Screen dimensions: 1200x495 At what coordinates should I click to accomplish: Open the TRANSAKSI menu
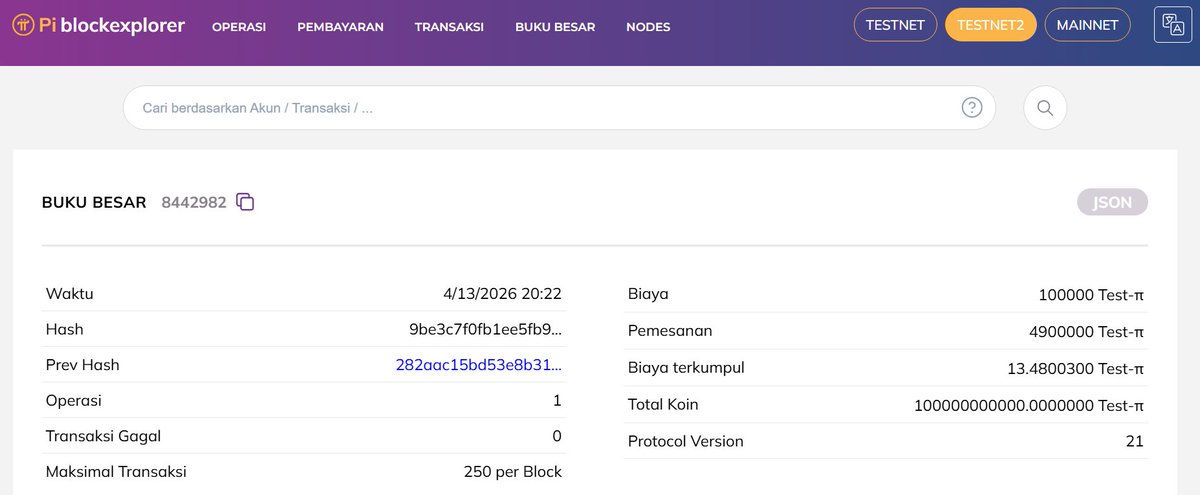pos(449,27)
